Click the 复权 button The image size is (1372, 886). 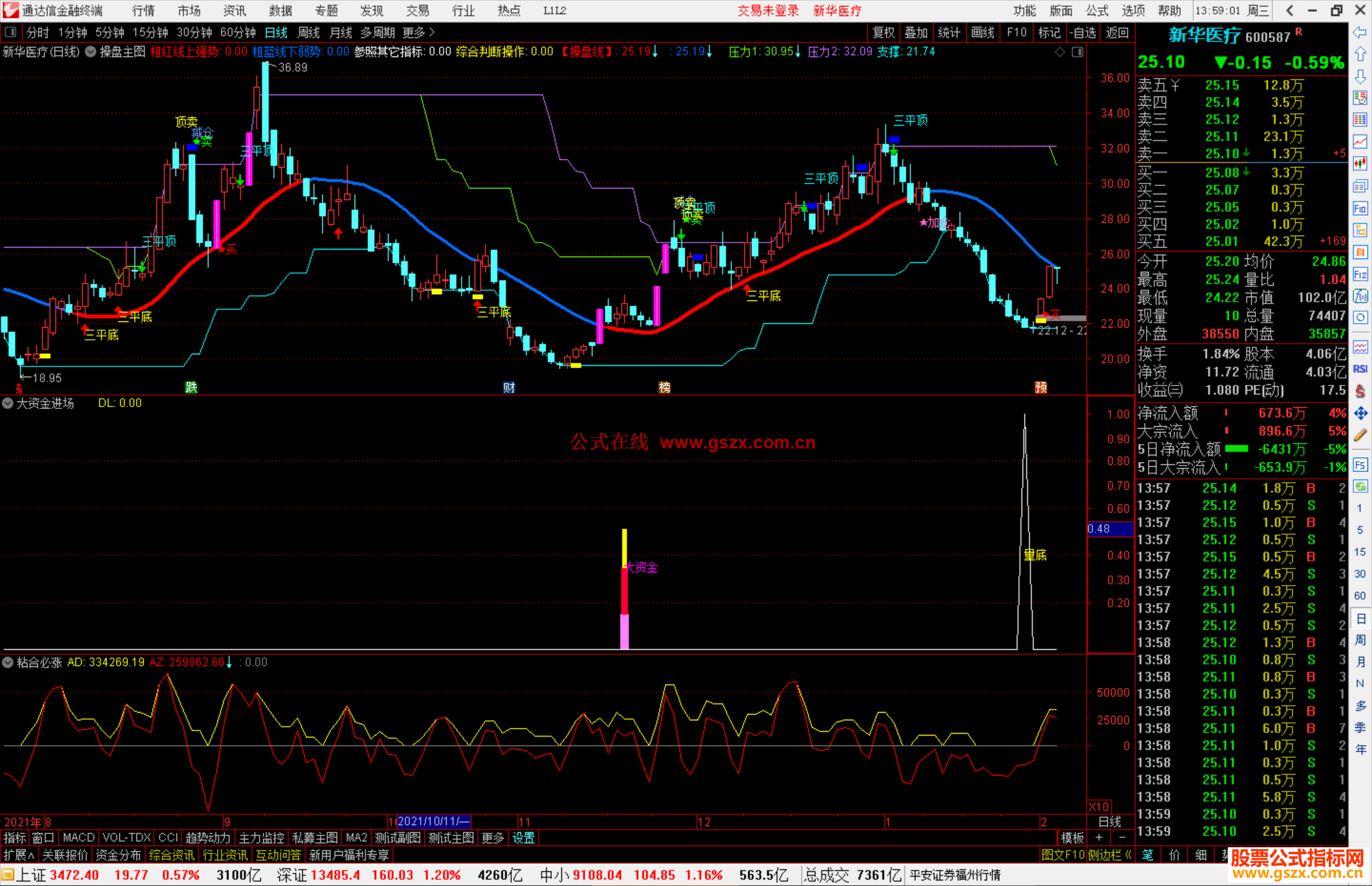click(x=884, y=32)
